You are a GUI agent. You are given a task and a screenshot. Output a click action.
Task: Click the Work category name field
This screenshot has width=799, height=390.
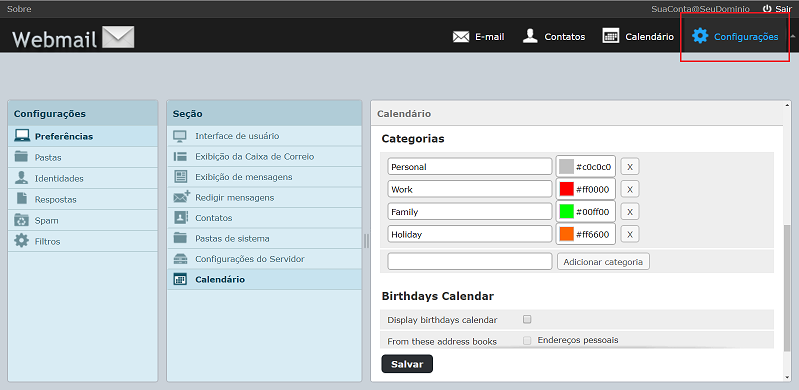[x=470, y=189]
